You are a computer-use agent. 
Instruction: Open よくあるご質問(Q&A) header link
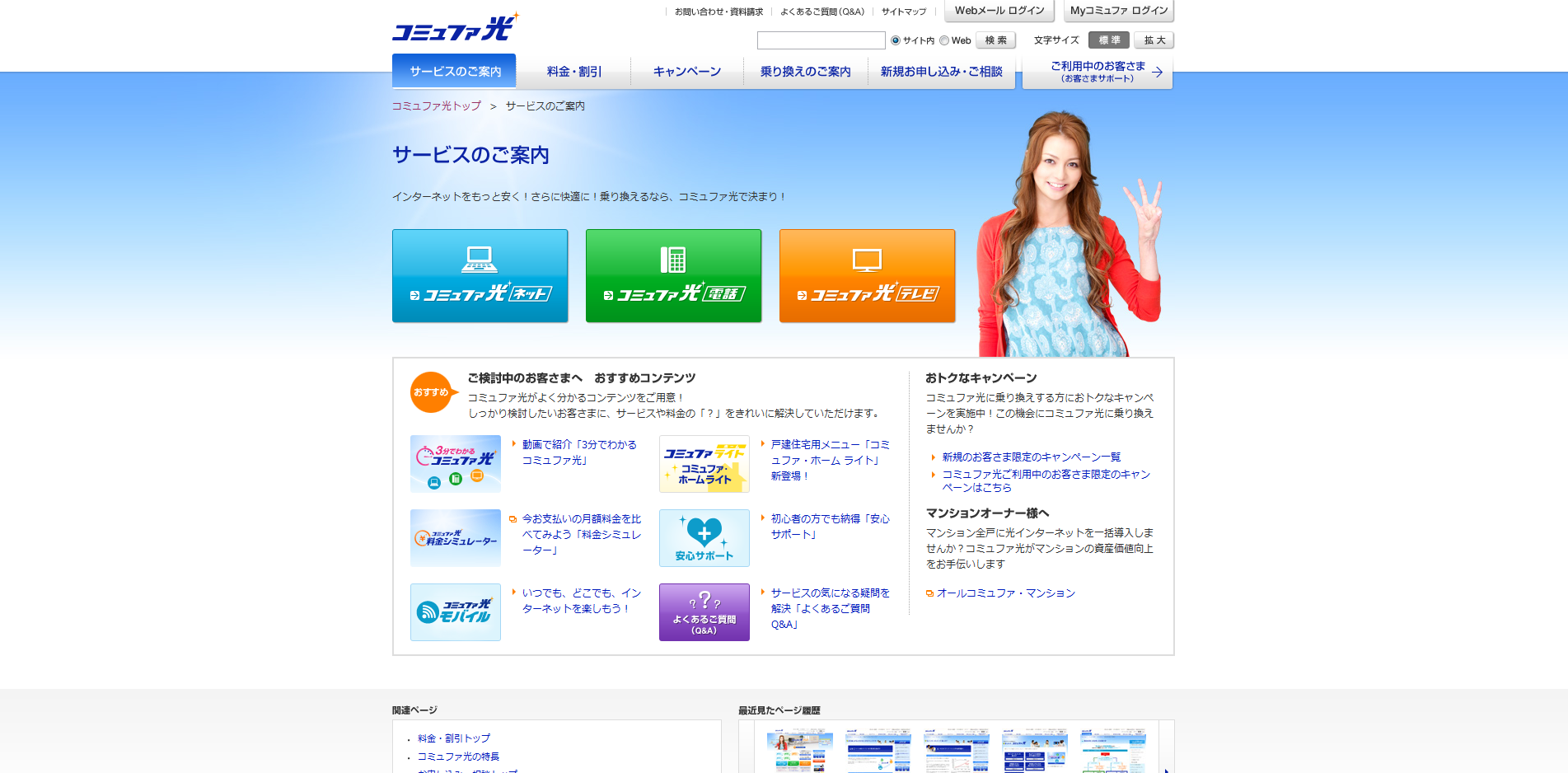point(822,12)
